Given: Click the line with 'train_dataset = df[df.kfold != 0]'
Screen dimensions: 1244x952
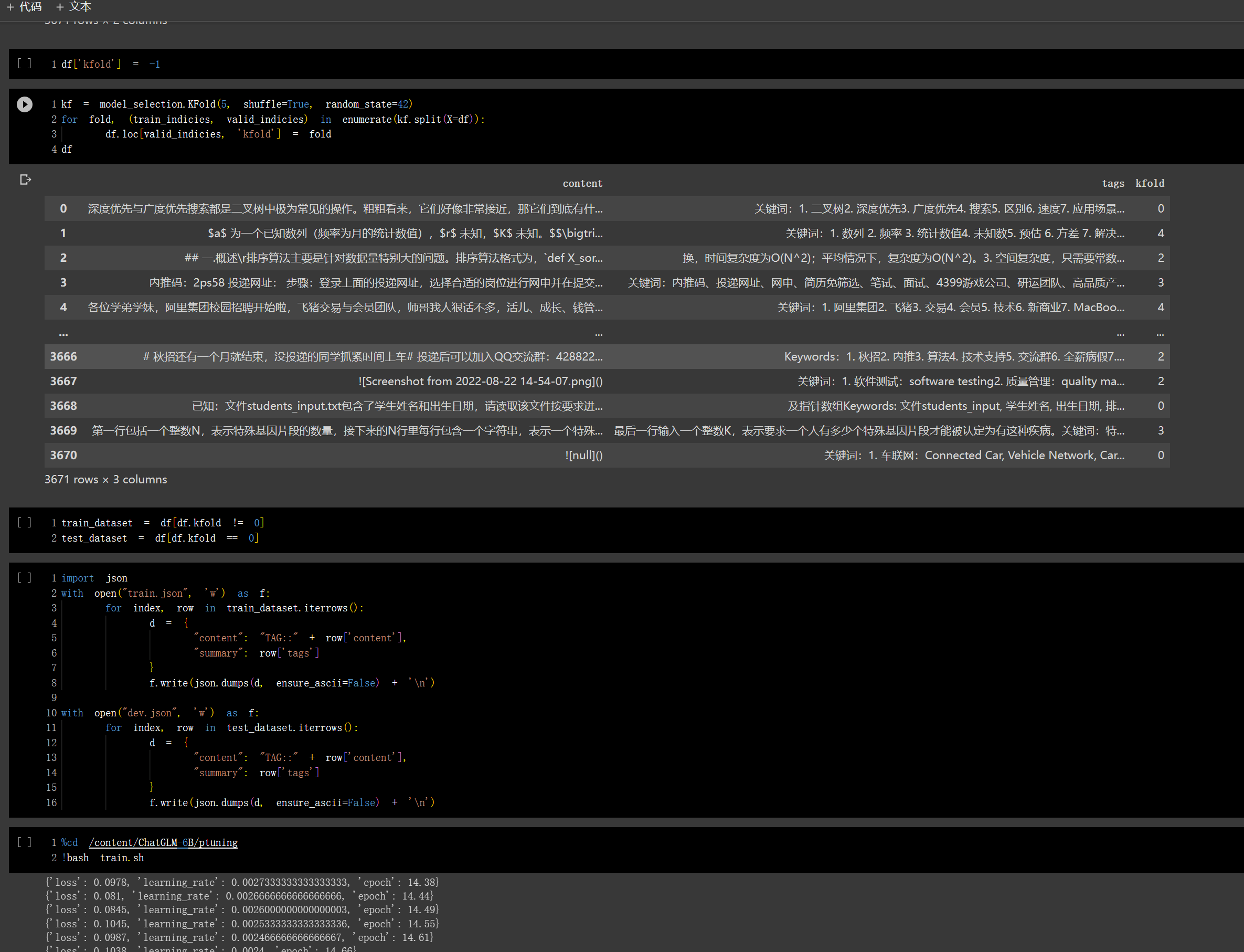Looking at the screenshot, I should (x=163, y=523).
